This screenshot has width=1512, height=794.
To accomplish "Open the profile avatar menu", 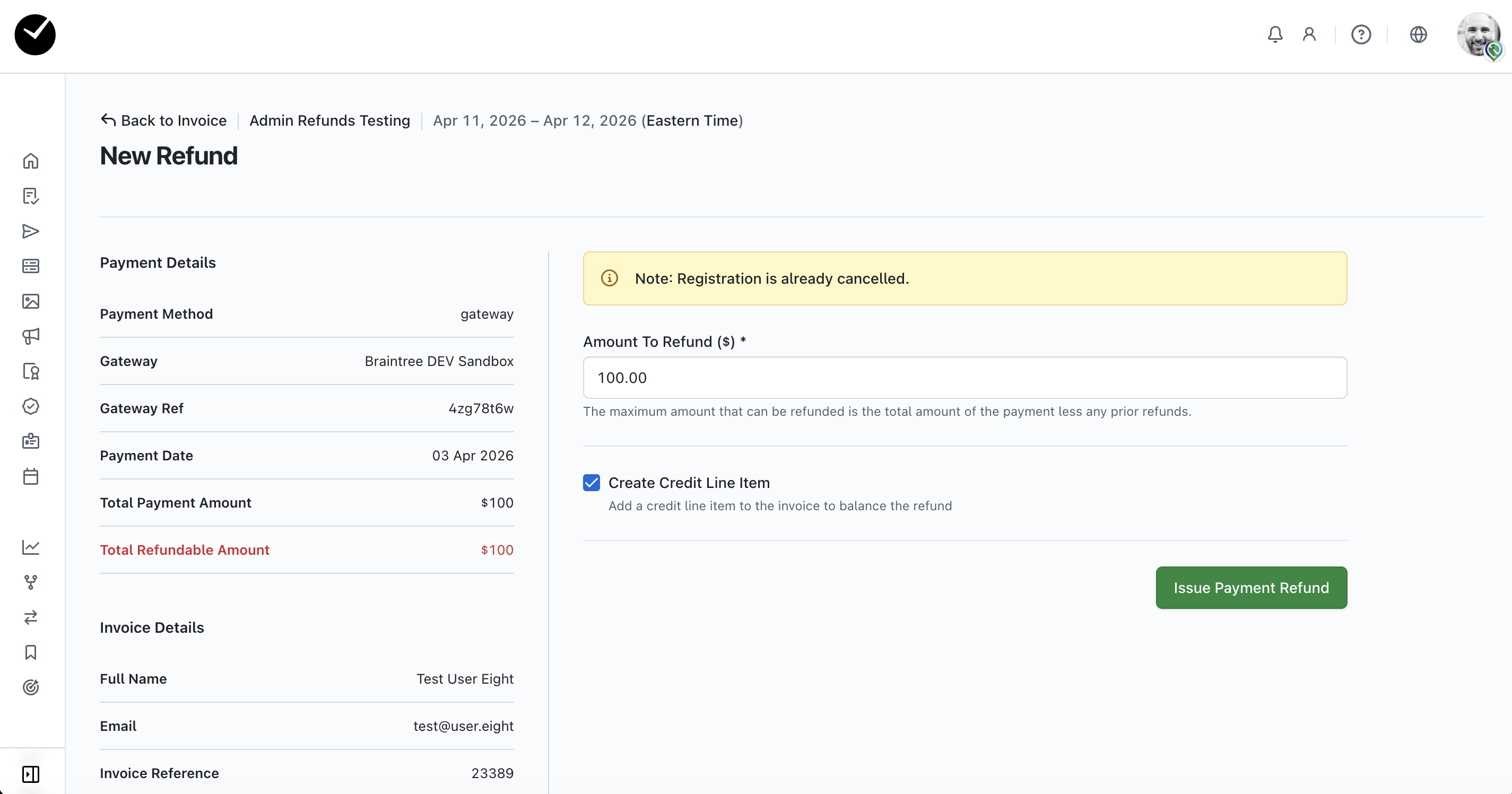I will 1478,35.
